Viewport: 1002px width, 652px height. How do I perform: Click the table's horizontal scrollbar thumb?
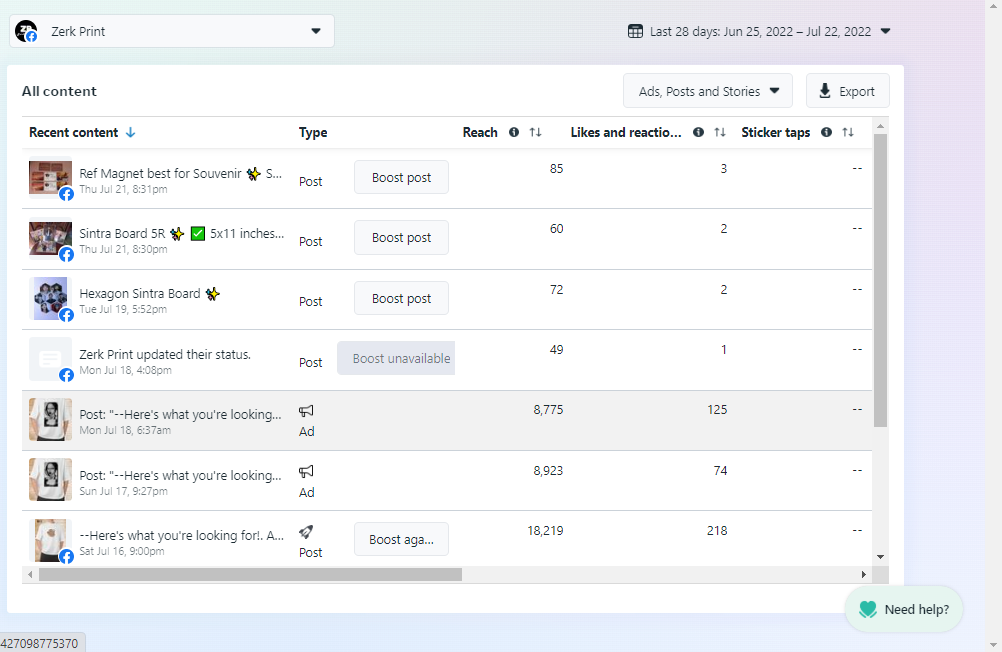tap(250, 575)
